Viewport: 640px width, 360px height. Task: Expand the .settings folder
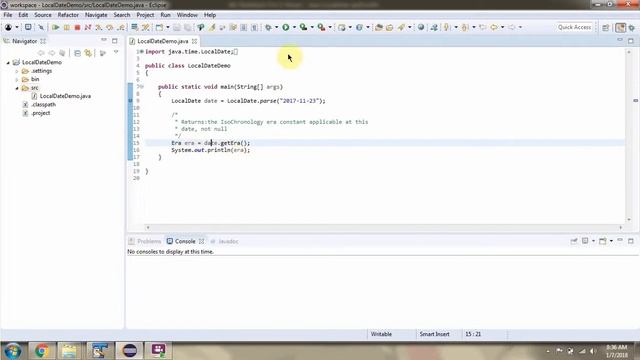17,71
